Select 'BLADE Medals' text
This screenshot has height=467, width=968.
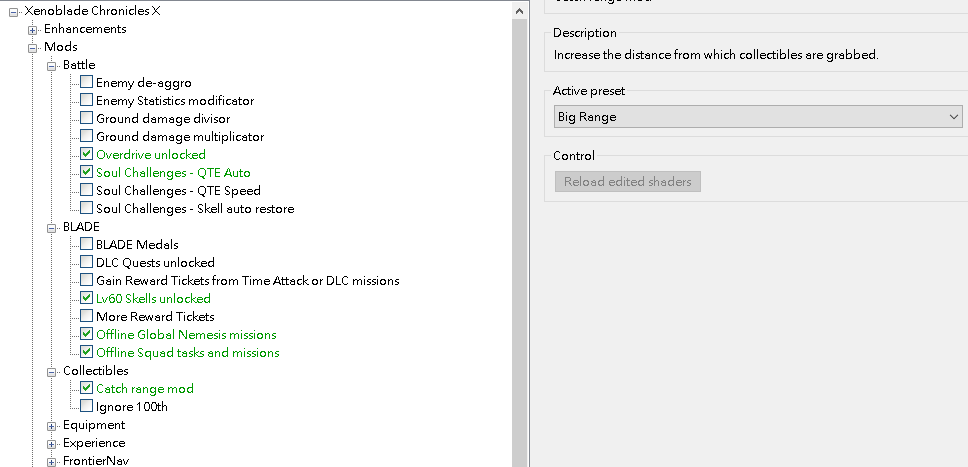click(137, 245)
